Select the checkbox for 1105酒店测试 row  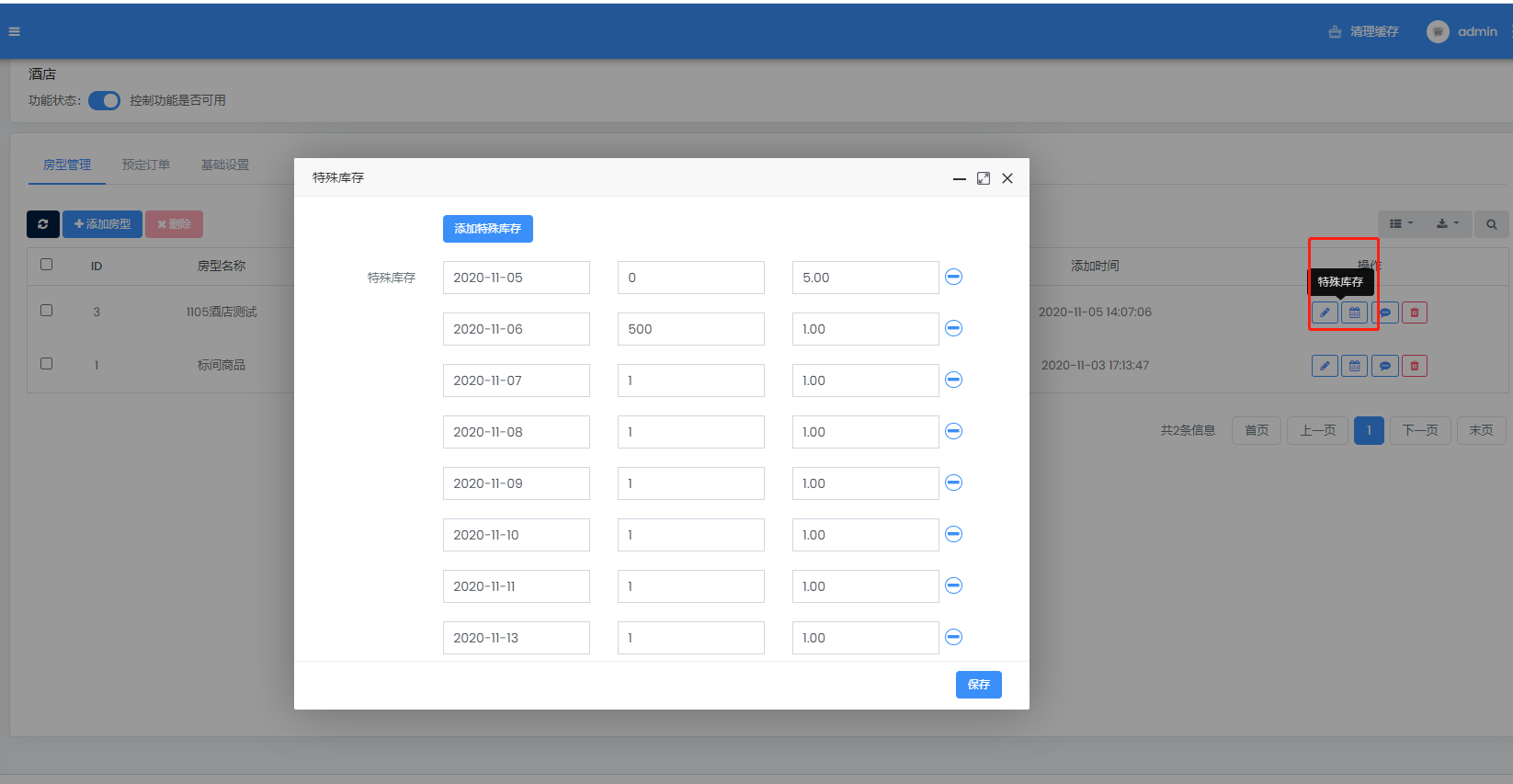(x=47, y=311)
